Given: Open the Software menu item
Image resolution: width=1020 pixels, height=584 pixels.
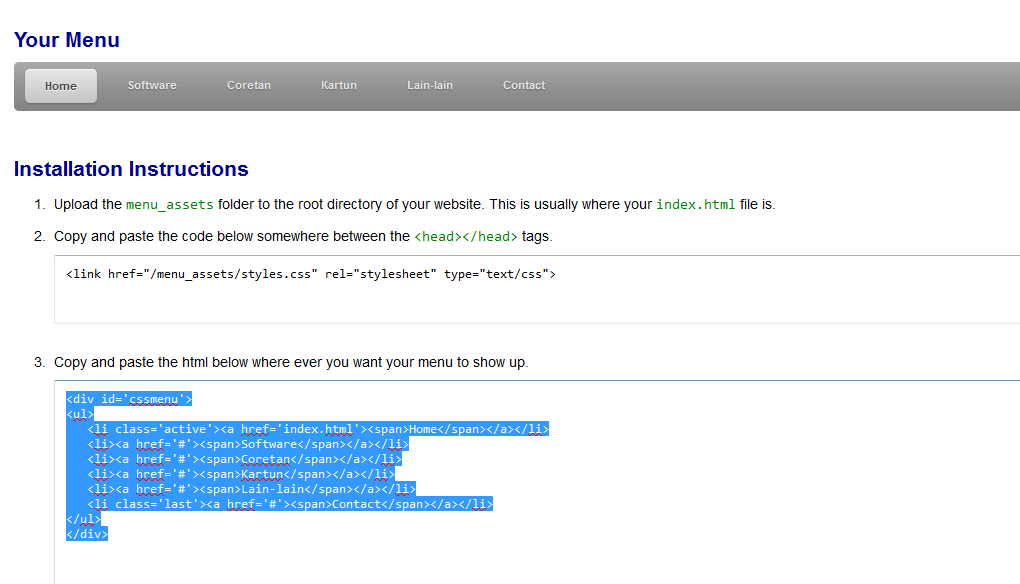Looking at the screenshot, I should click(x=152, y=86).
